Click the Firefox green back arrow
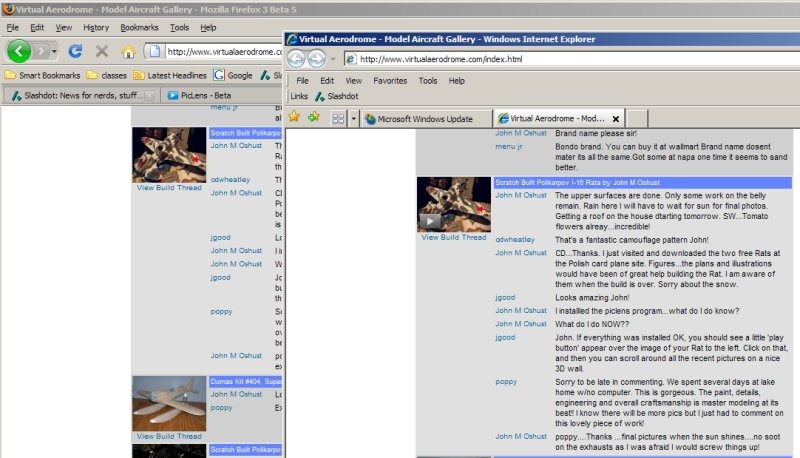 pos(19,51)
